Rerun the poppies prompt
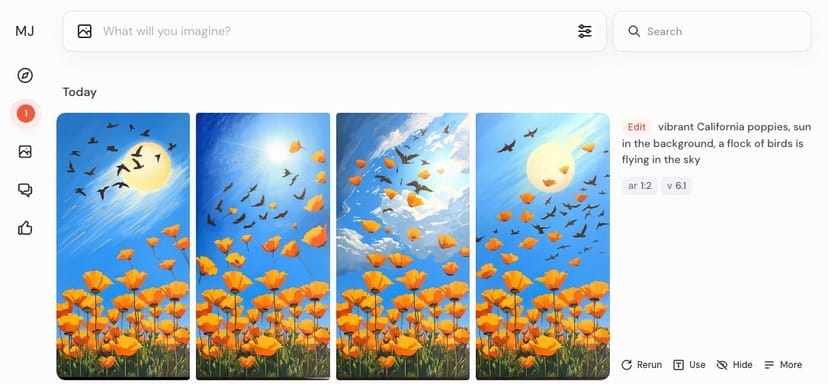Screen dimensions: 828x384 642,364
